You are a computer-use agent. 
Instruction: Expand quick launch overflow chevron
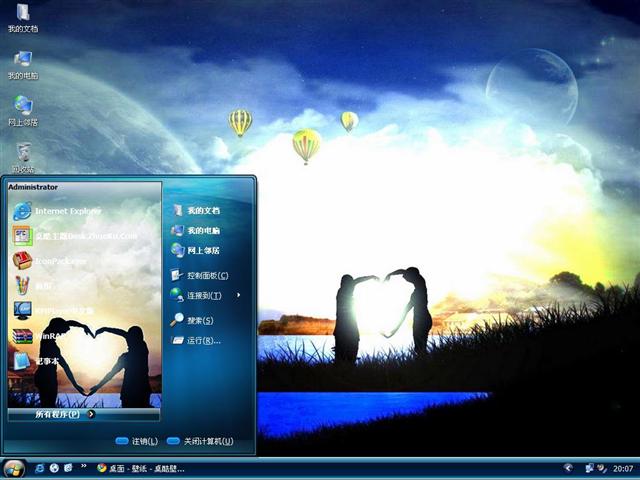tap(84, 466)
